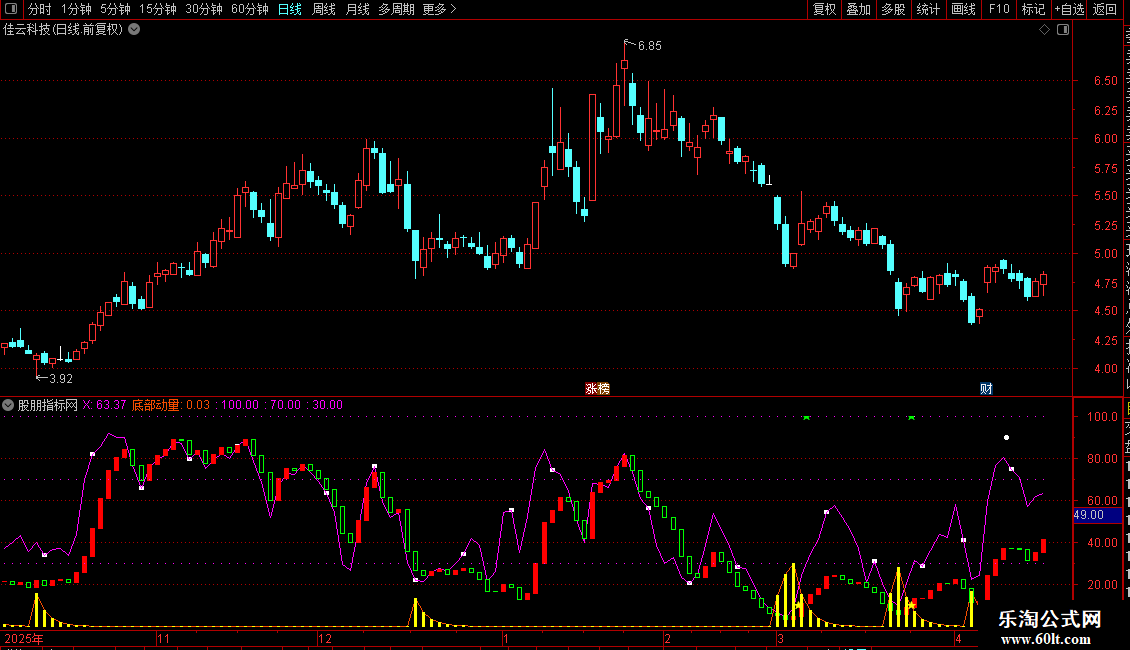
Task: Click the X: 63.37 indicator value
Action: [x=104, y=405]
